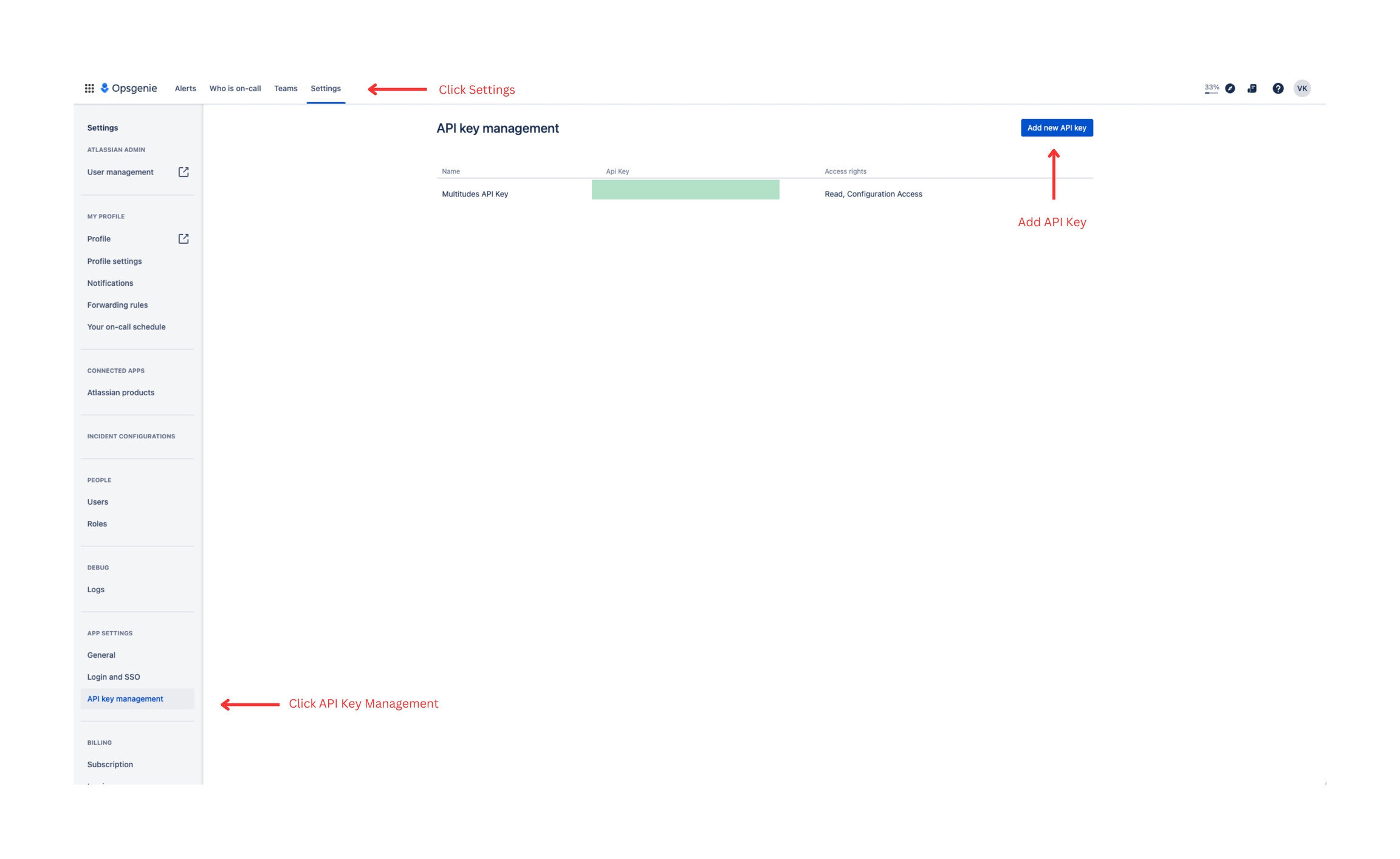
Task: Open the help question mark icon
Action: [1278, 88]
